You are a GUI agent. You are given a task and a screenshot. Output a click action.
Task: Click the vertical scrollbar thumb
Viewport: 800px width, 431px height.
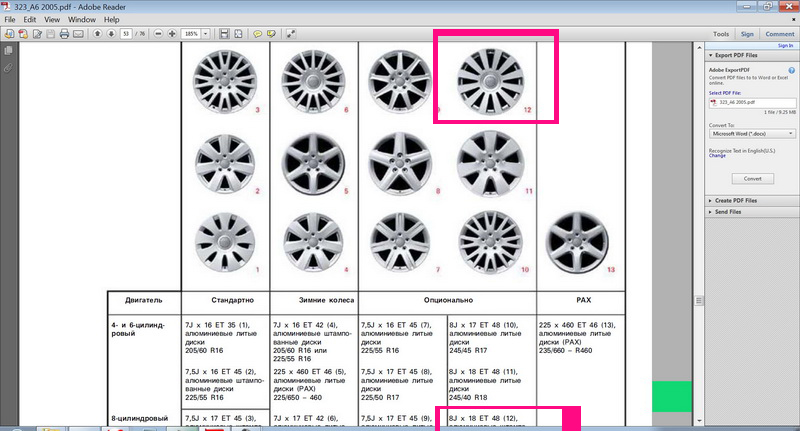coord(699,300)
